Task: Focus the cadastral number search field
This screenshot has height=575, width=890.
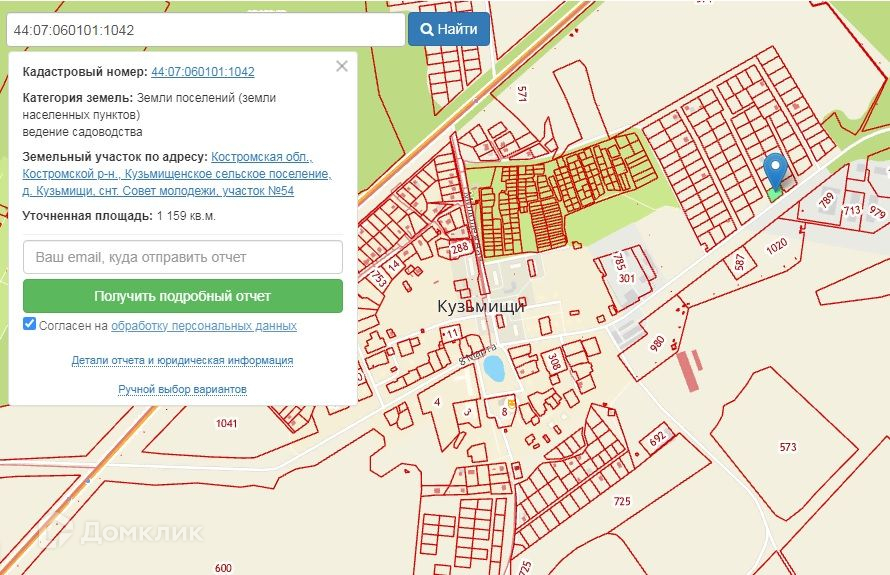Action: tap(205, 30)
